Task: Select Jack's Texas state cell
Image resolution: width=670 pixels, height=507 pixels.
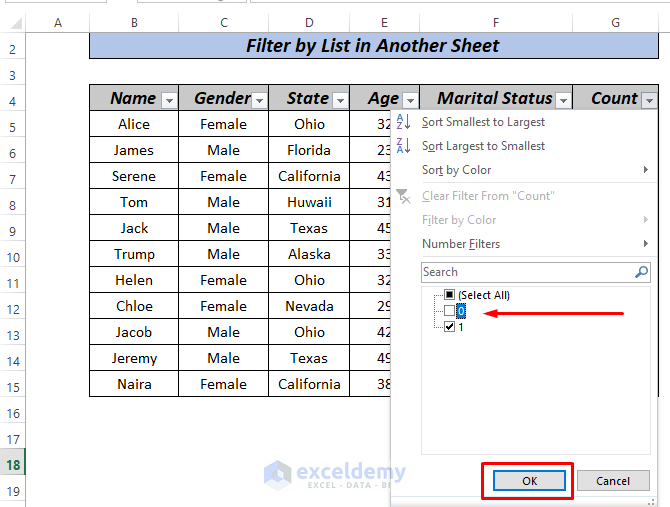Action: 309,228
